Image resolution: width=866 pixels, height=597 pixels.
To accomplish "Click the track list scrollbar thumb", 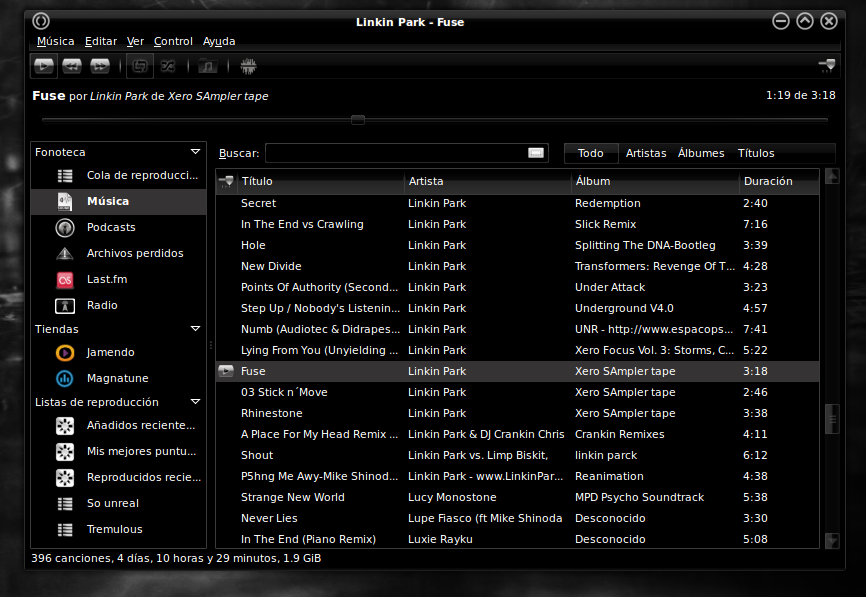I will [x=832, y=419].
